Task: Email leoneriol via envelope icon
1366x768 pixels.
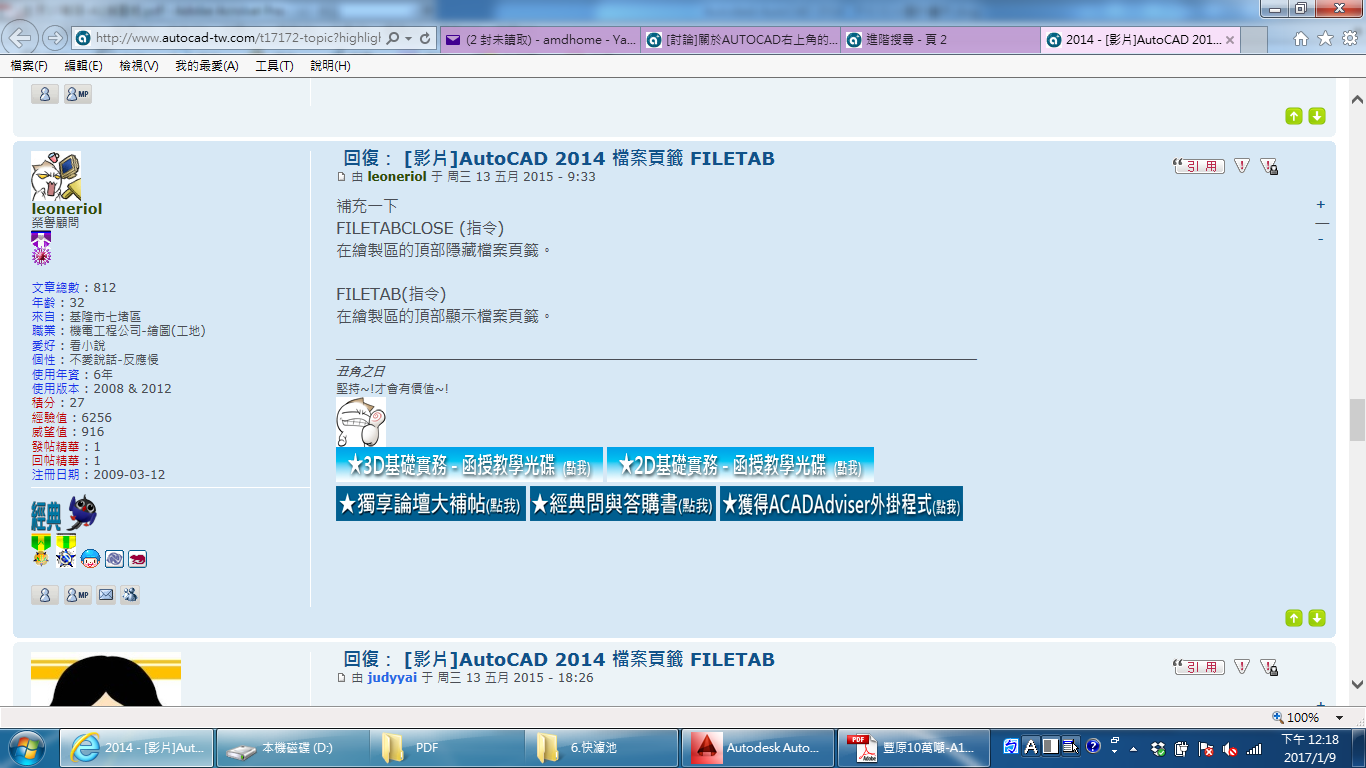Action: coord(105,595)
